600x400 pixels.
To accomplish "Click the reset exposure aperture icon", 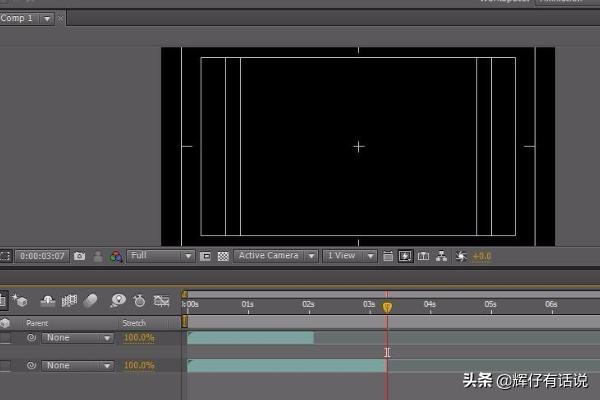I will [461, 256].
